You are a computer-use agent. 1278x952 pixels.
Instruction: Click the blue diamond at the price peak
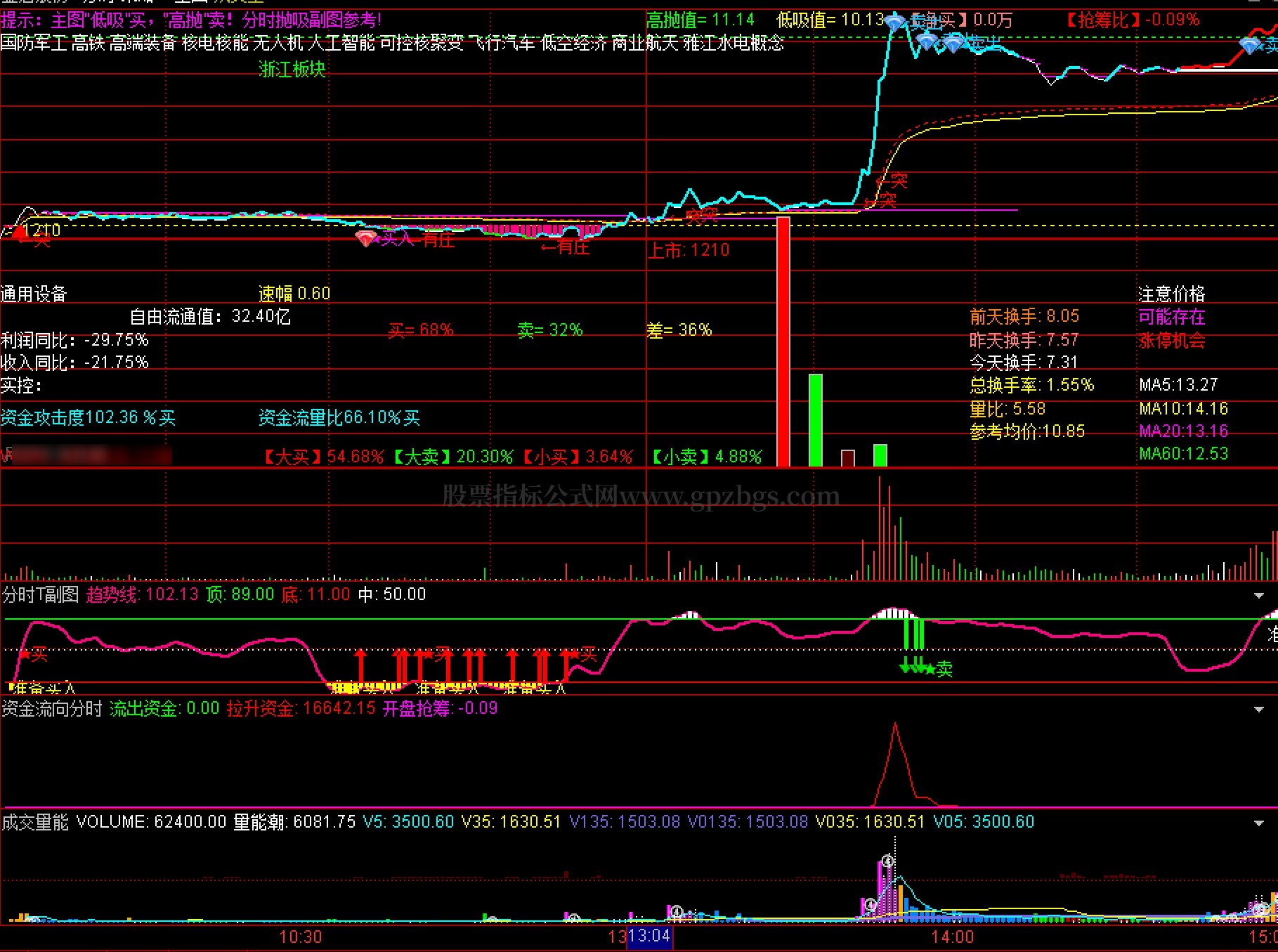[894, 22]
